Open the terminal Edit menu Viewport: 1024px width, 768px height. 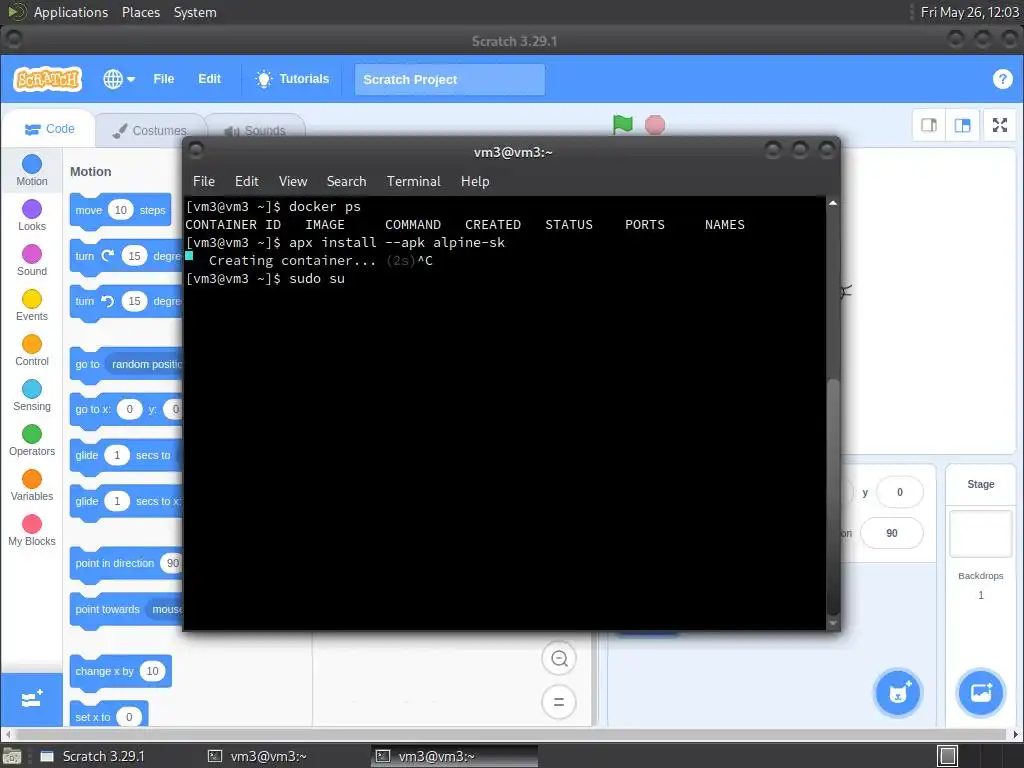tap(246, 181)
